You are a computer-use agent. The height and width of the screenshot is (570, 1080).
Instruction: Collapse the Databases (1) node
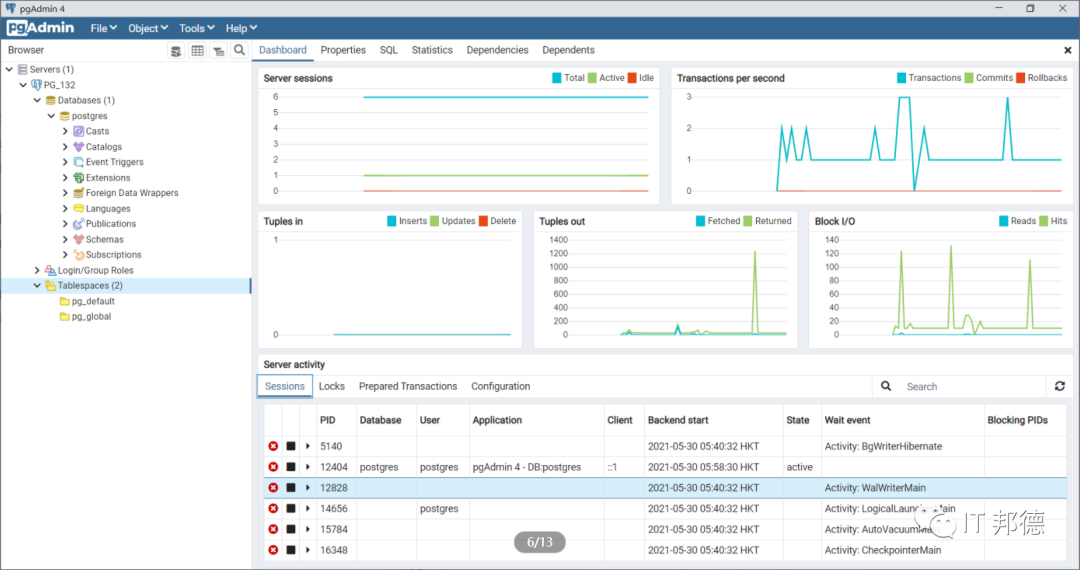[37, 100]
